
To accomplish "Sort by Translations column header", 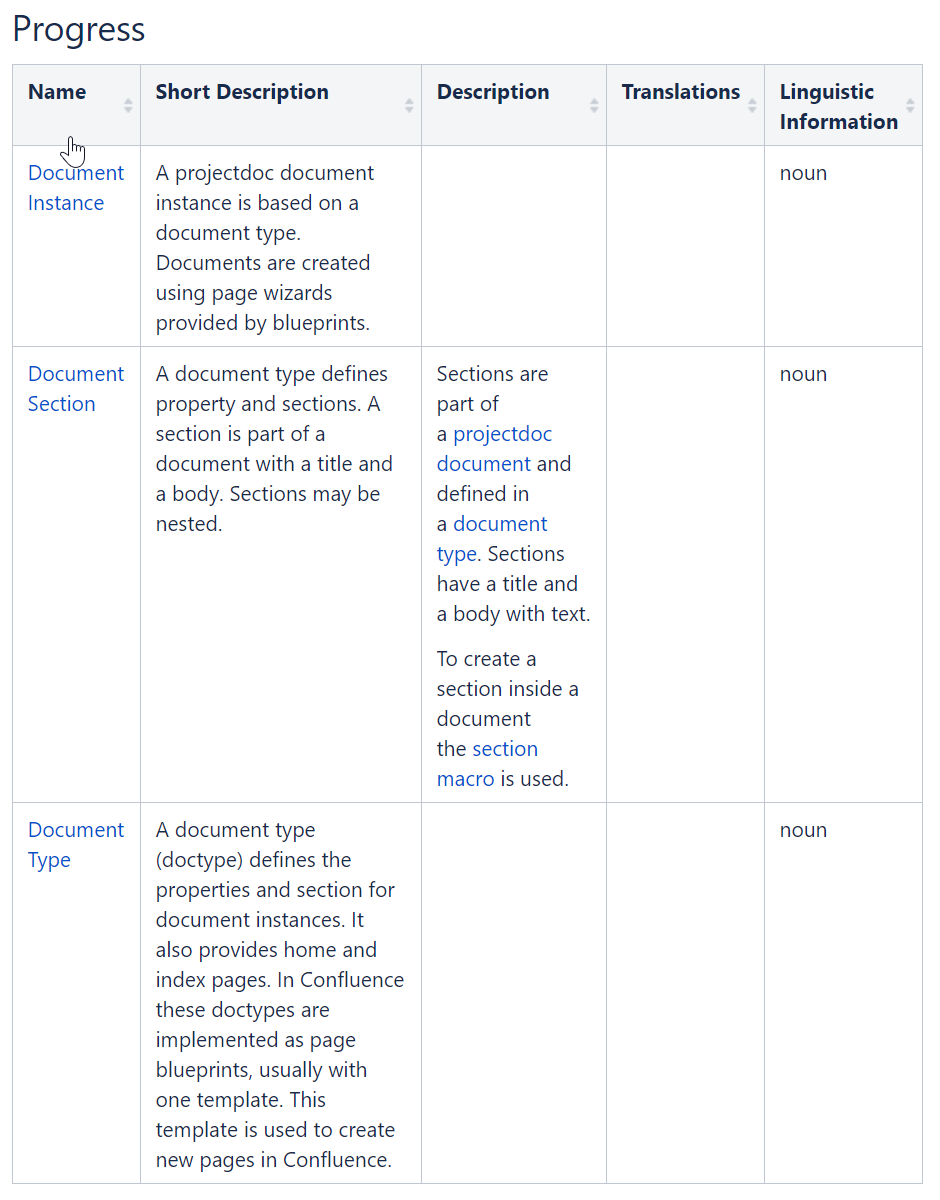I will point(680,92).
